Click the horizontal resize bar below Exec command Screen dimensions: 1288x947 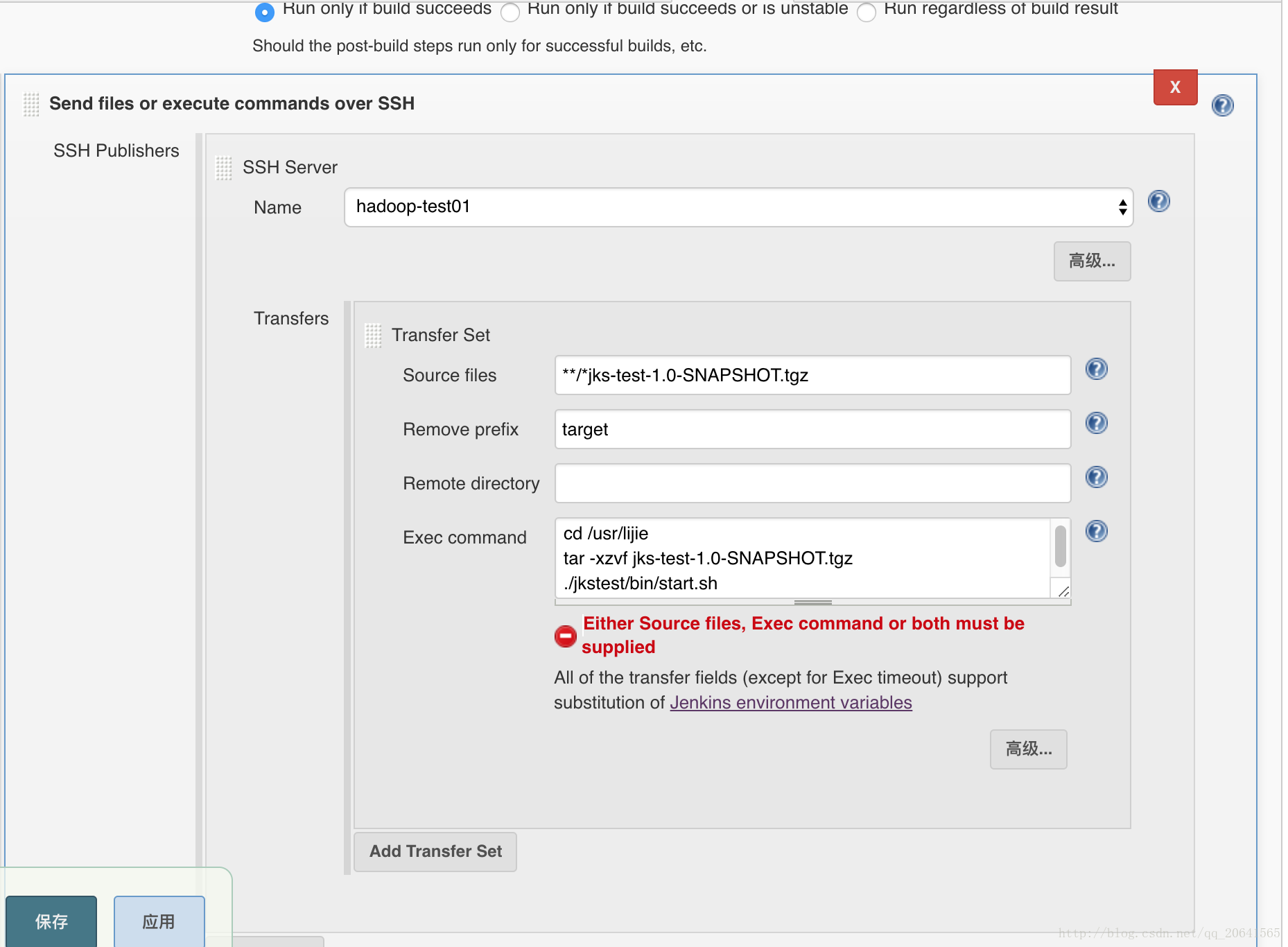[812, 602]
